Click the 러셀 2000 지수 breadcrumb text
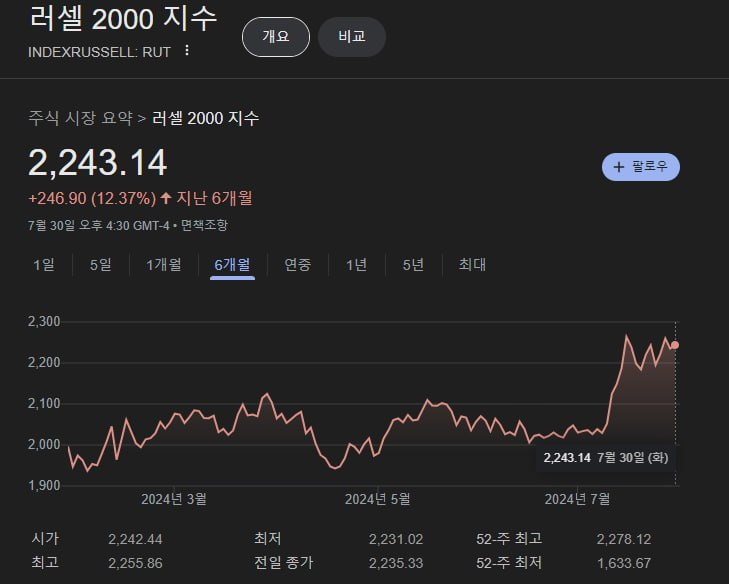The height and width of the screenshot is (584, 729). [205, 118]
